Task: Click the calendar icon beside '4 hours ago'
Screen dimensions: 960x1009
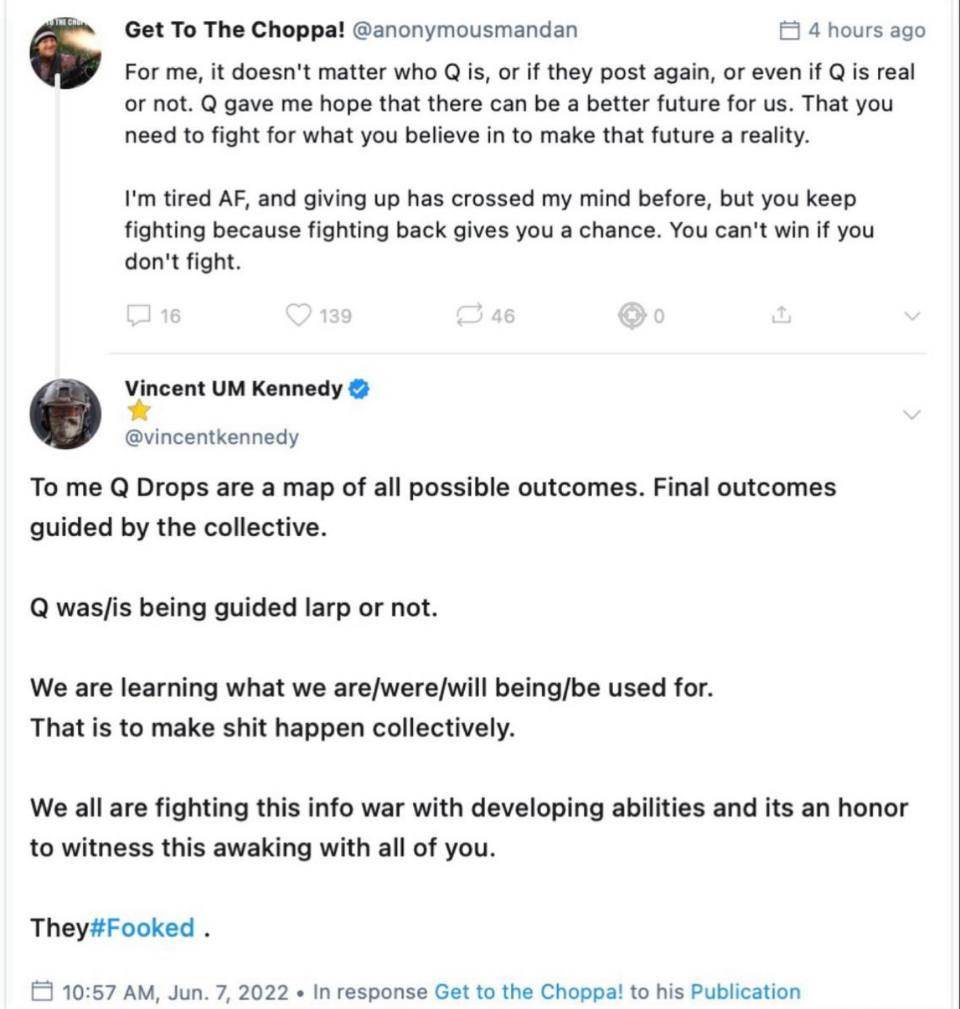Action: click(790, 31)
